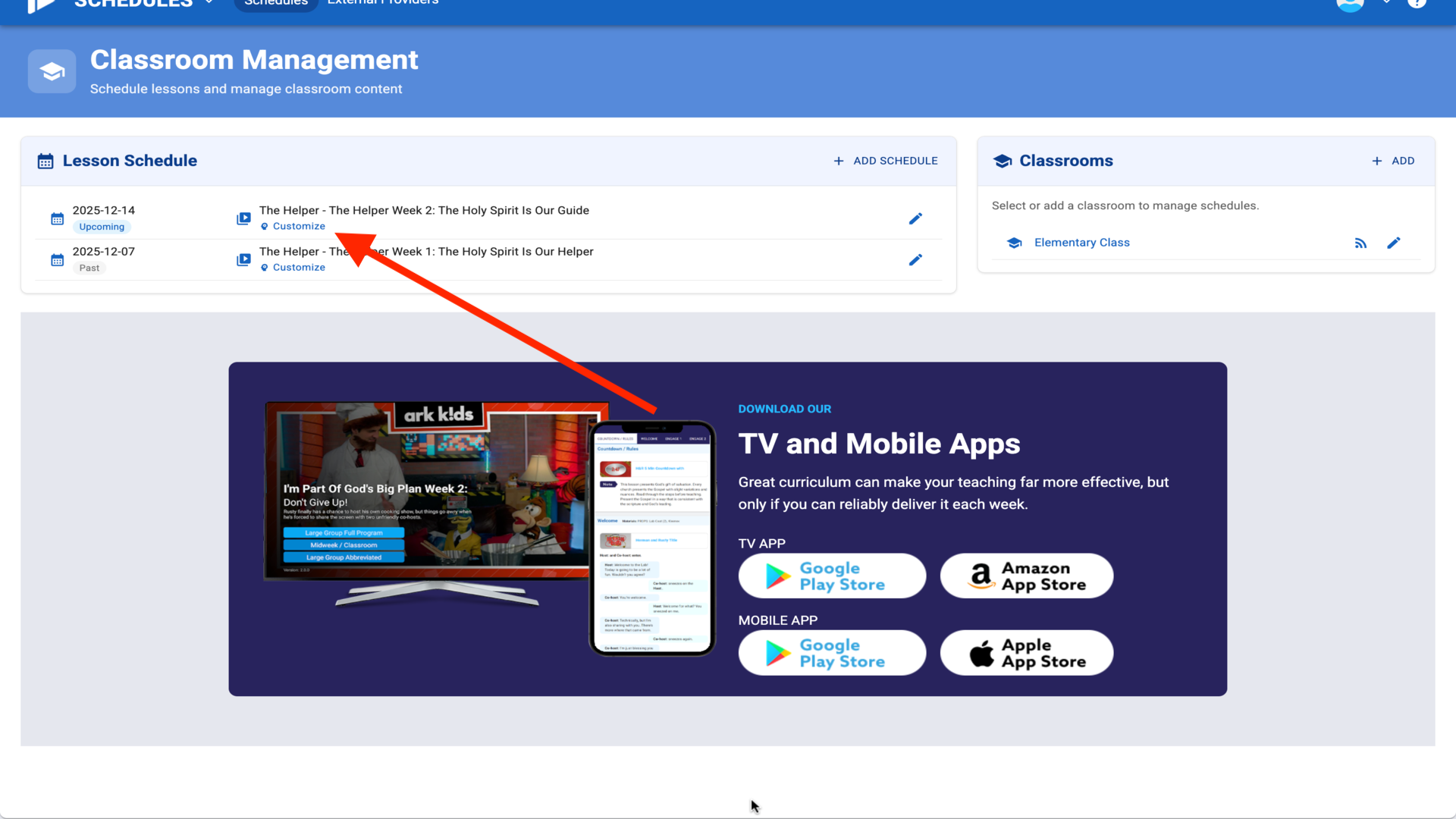Click Add Schedule button
Image resolution: width=1456 pixels, height=819 pixels.
pos(885,161)
